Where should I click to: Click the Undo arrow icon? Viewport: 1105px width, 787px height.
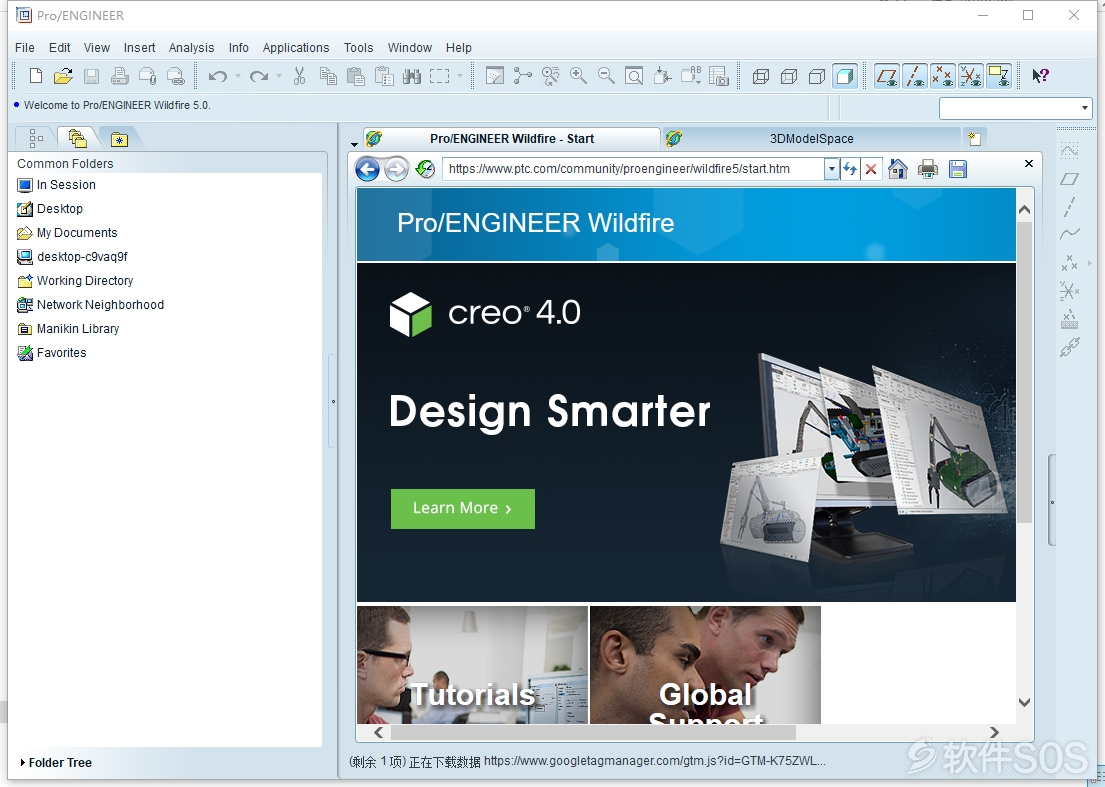click(218, 75)
